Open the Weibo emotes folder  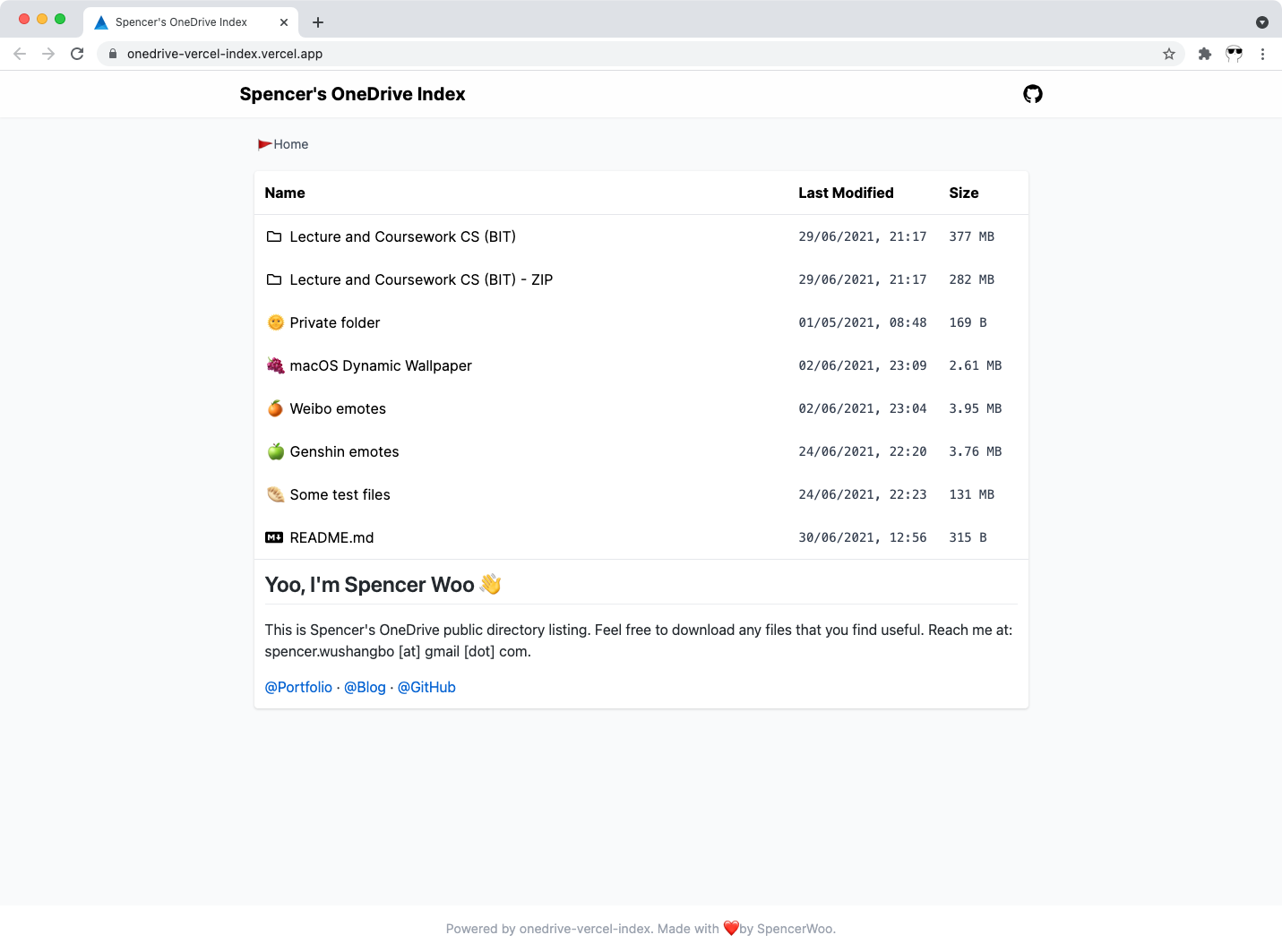[338, 408]
